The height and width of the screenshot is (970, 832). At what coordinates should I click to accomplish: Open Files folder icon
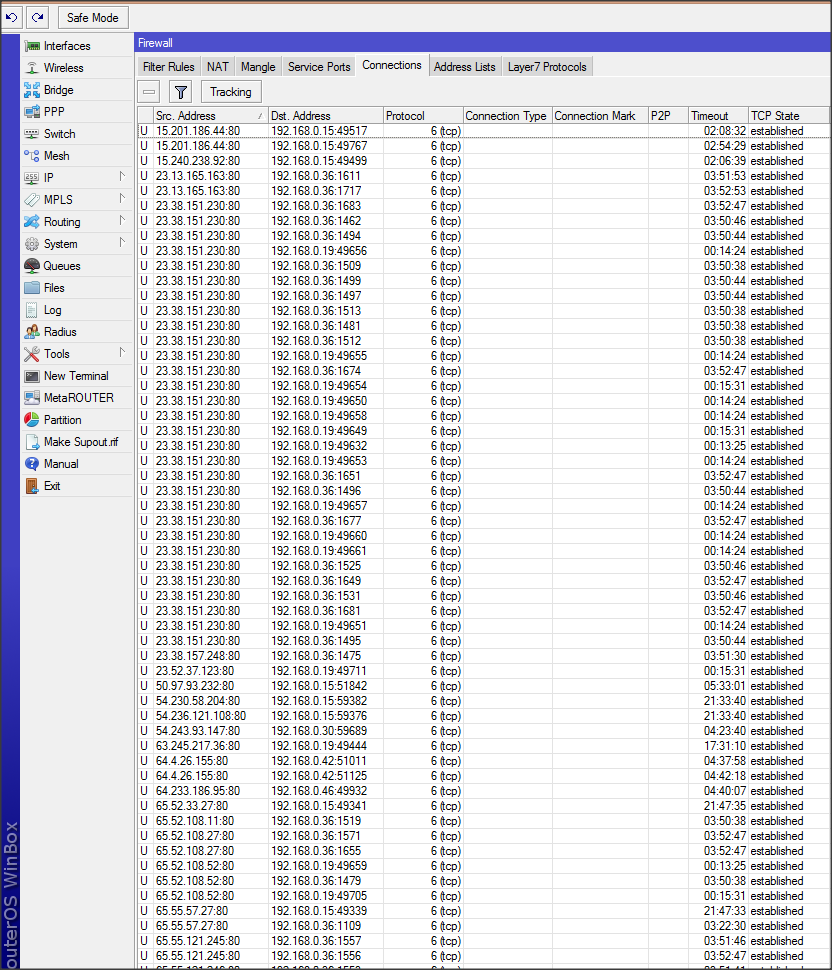tap(32, 288)
